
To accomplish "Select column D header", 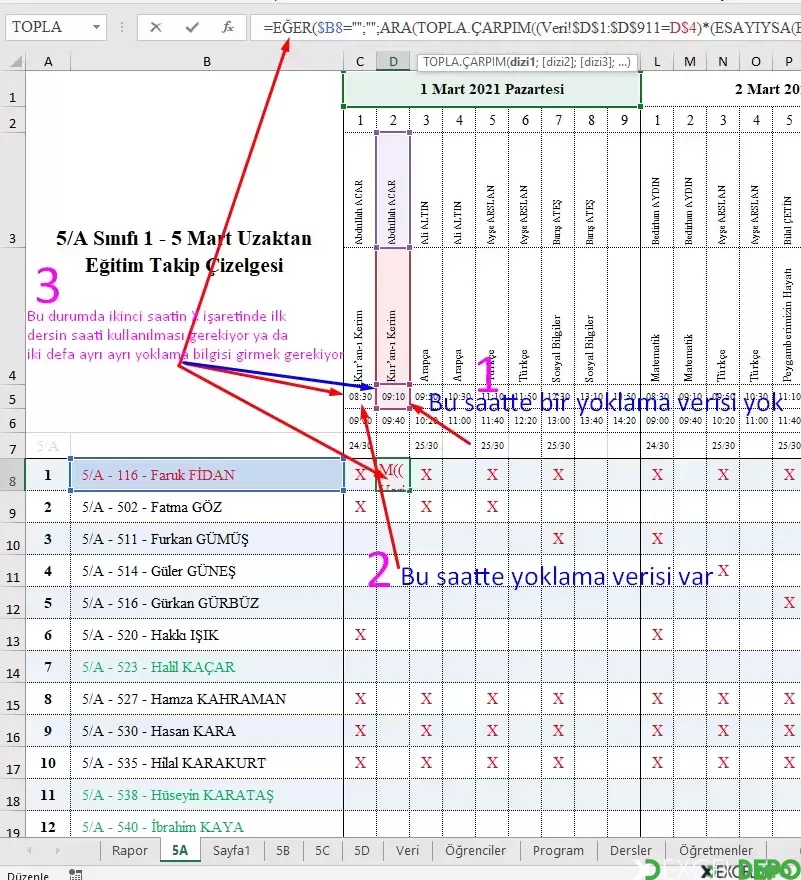I will [393, 61].
